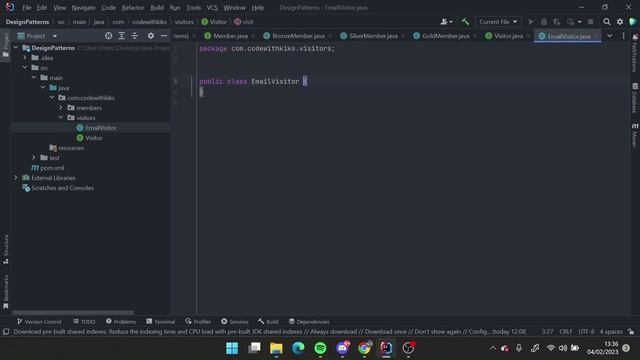Run the current file
This screenshot has width=640, height=360.
[531, 22]
